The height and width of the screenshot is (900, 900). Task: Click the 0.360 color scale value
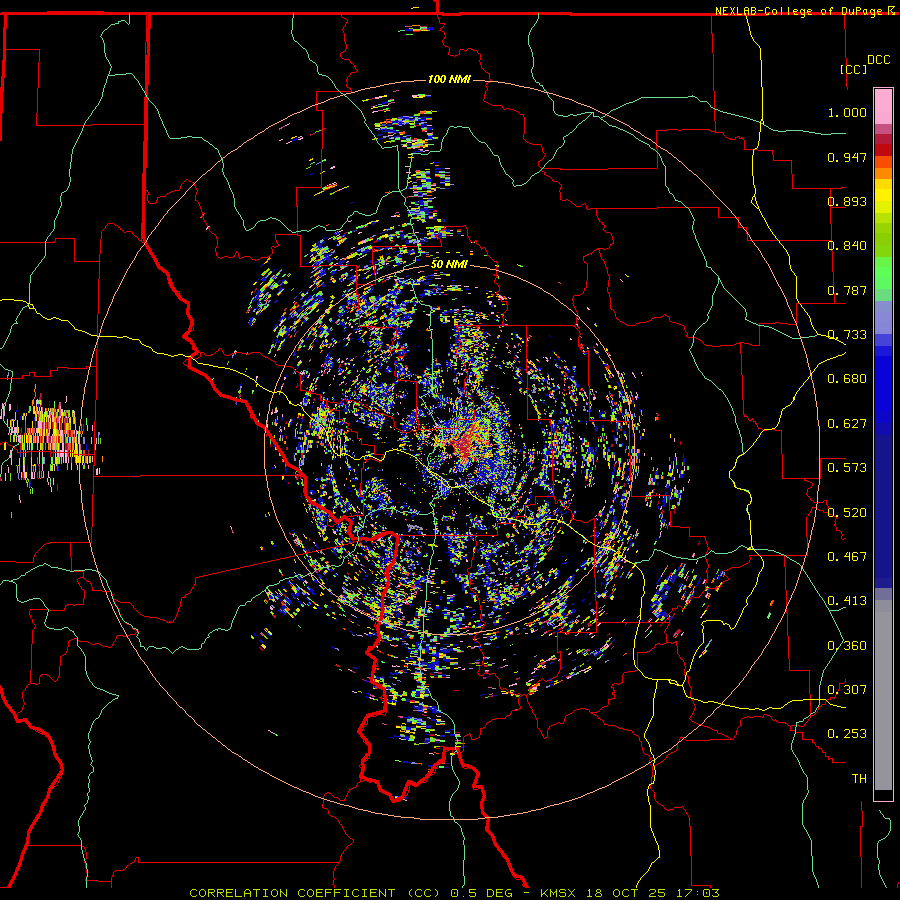tap(847, 646)
